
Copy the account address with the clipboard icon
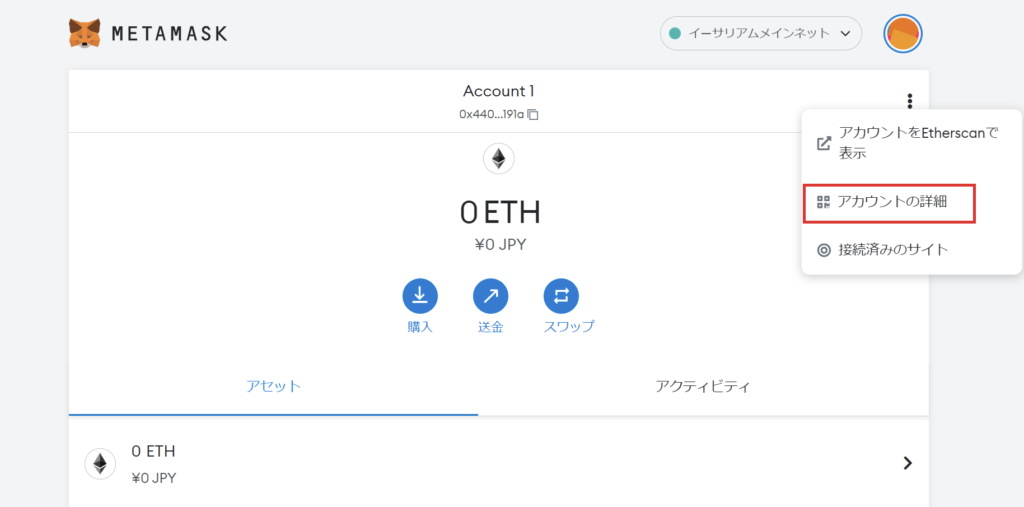(533, 114)
